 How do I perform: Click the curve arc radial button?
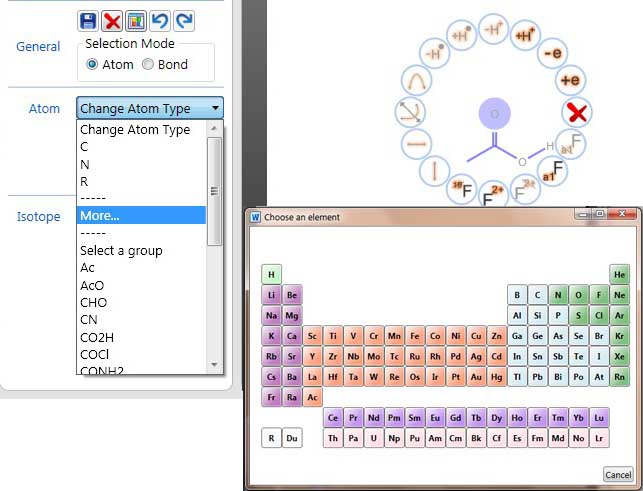tap(416, 80)
